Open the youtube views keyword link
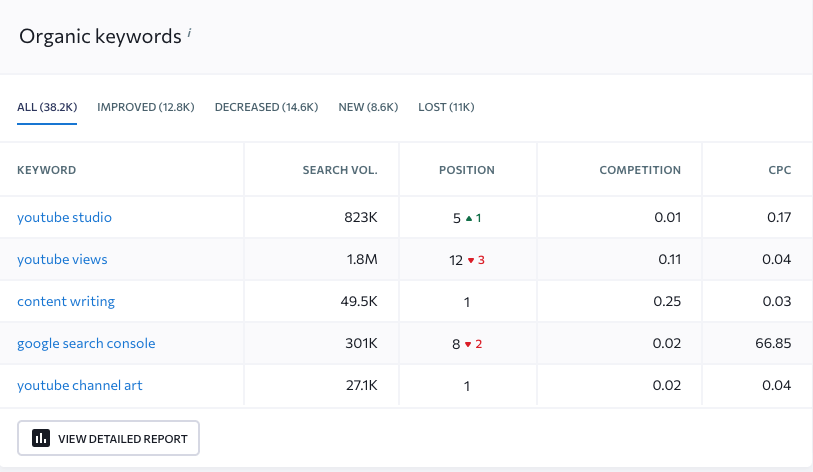 coord(62,259)
